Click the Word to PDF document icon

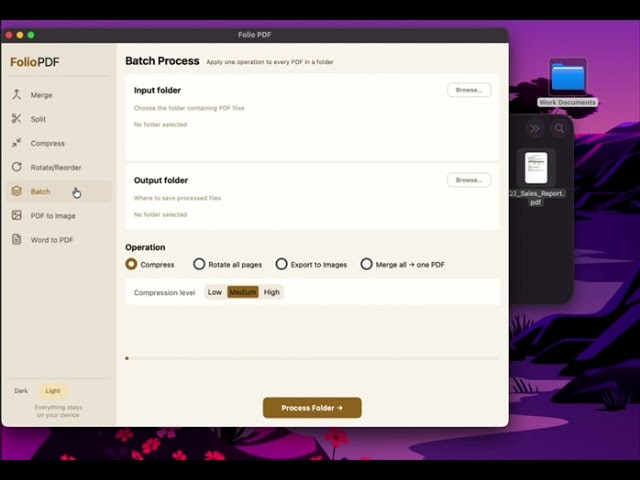point(16,239)
